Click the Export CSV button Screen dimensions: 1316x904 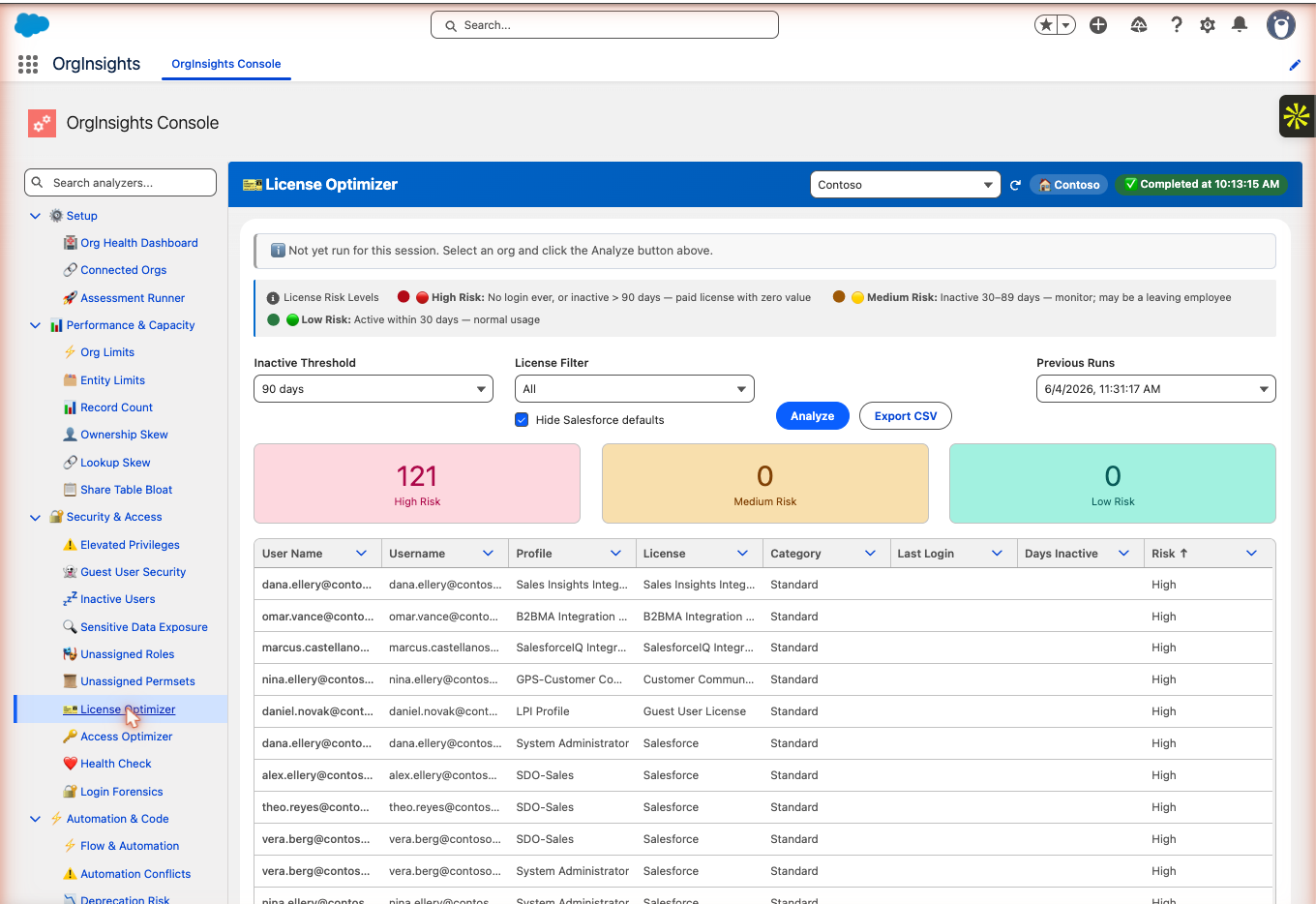[906, 416]
